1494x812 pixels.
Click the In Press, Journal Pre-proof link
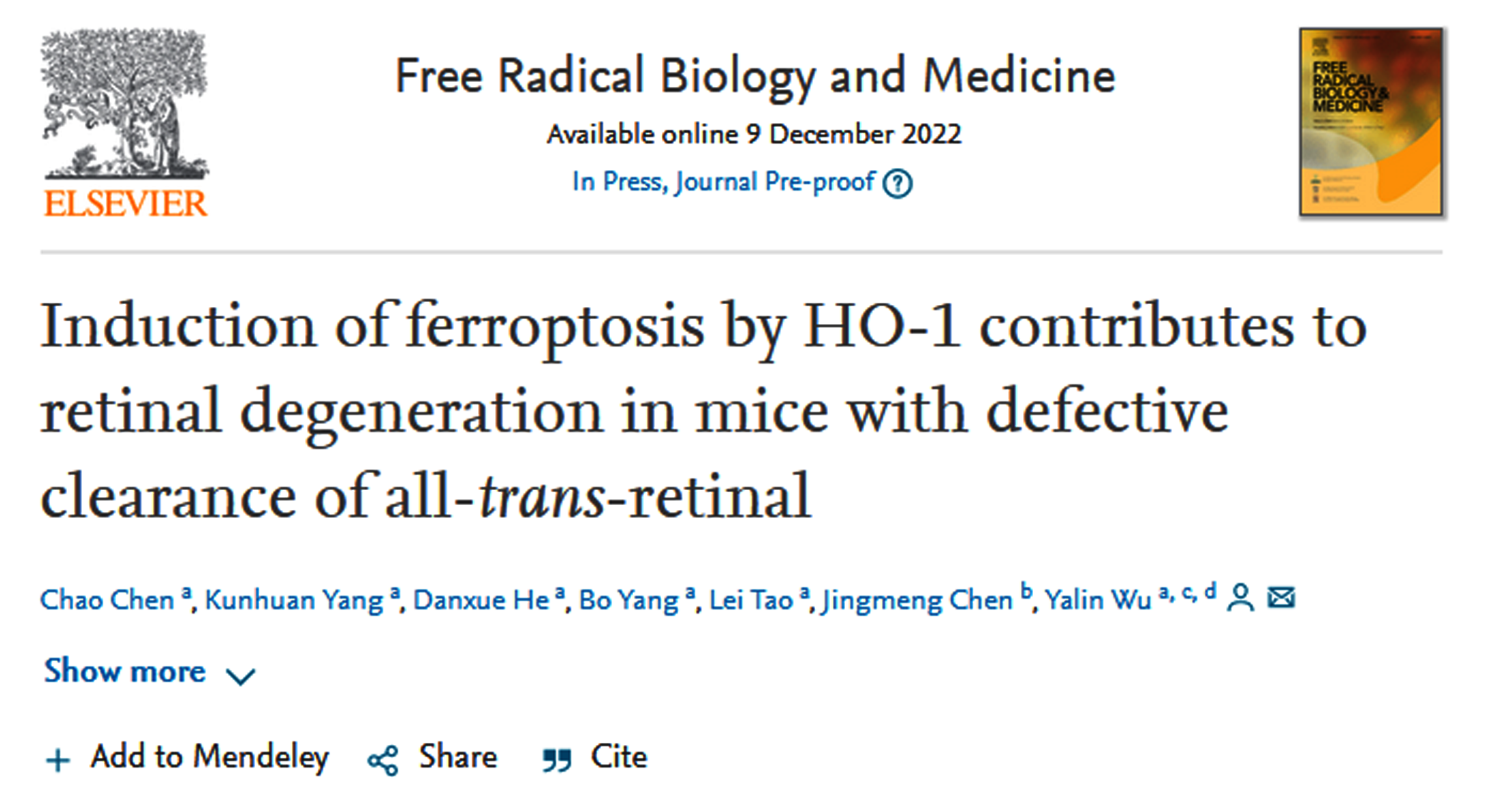click(x=723, y=182)
